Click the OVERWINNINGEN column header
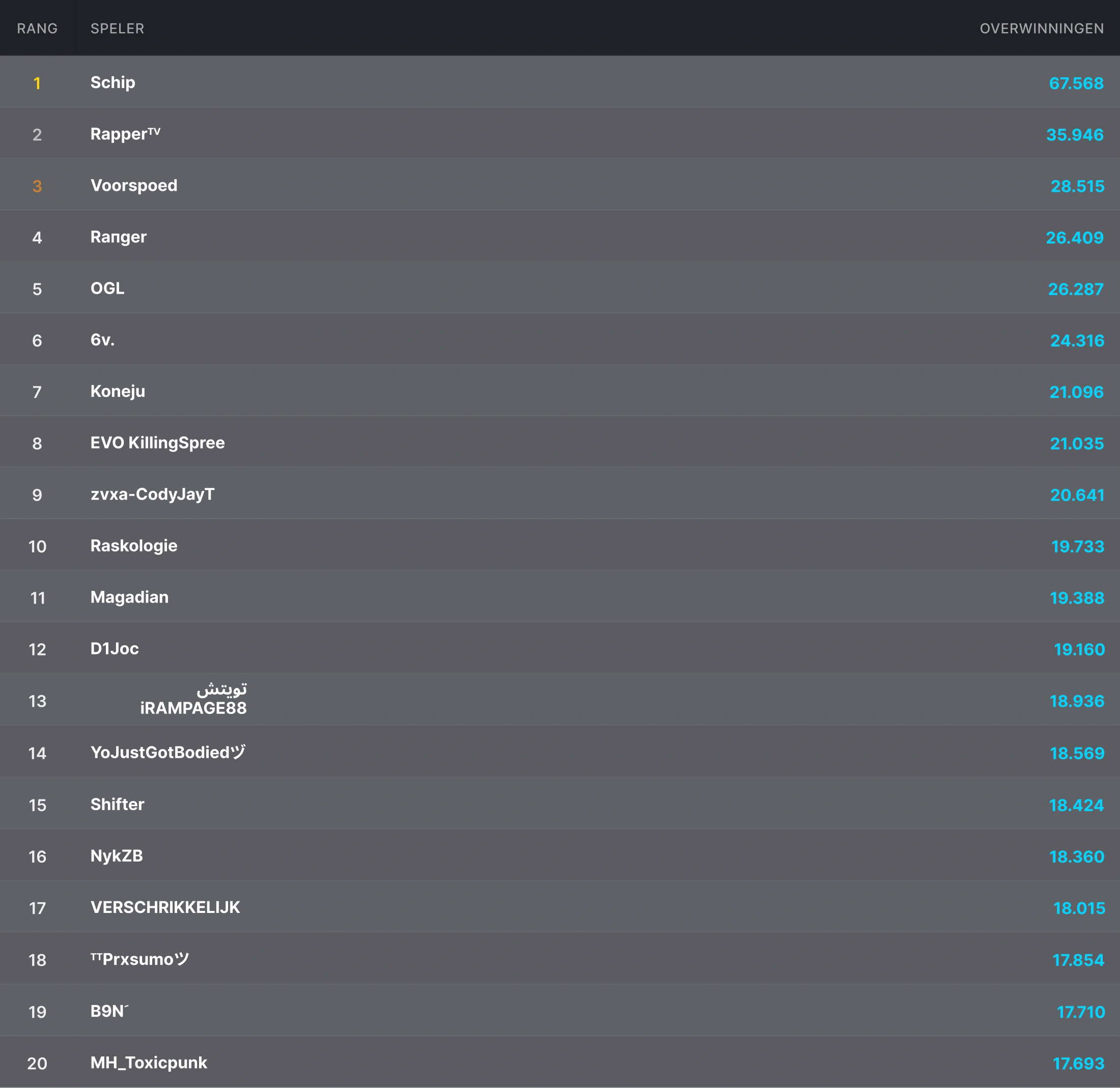This screenshot has width=1120, height=1088. pyautogui.click(x=1041, y=28)
